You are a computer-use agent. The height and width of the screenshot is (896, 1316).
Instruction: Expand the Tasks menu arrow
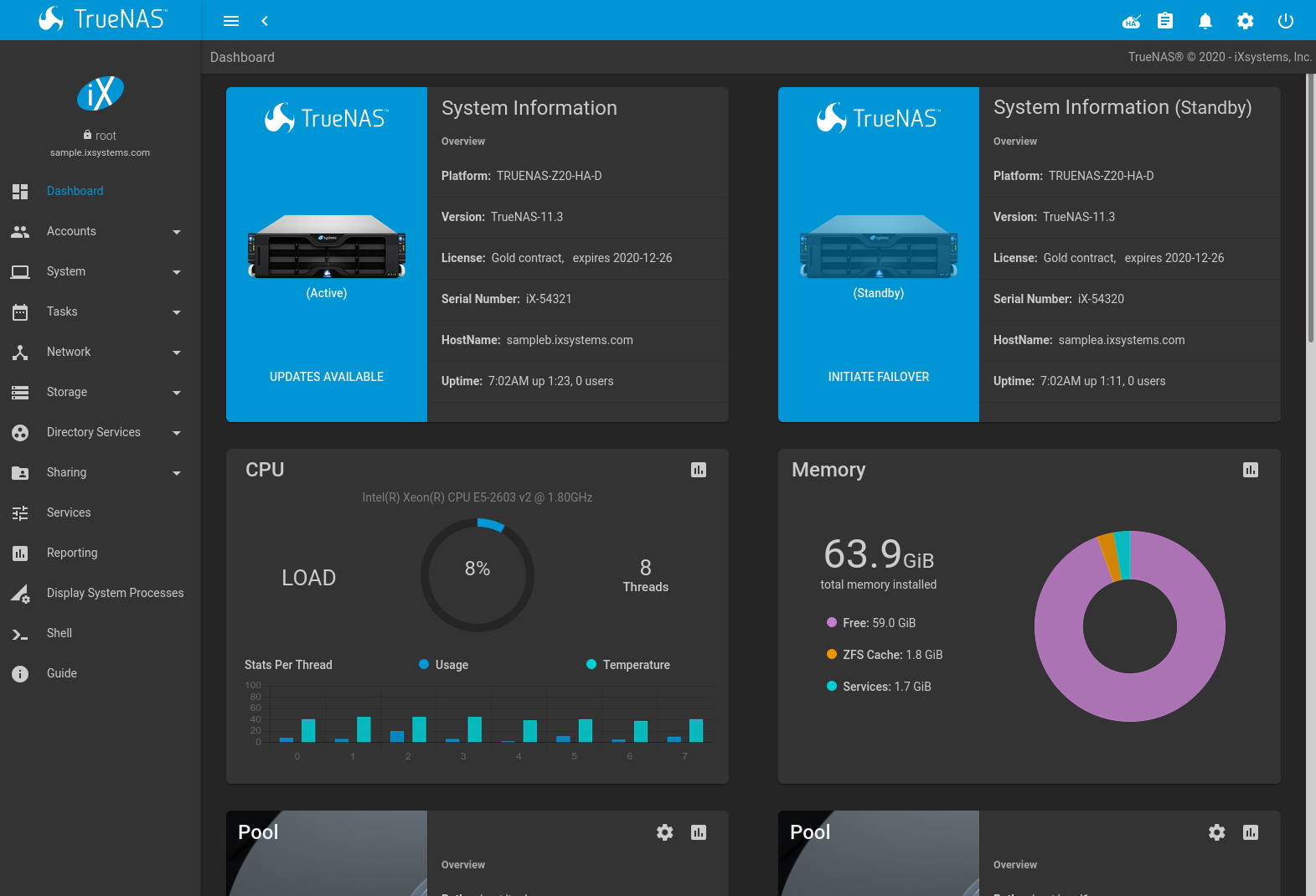(177, 312)
